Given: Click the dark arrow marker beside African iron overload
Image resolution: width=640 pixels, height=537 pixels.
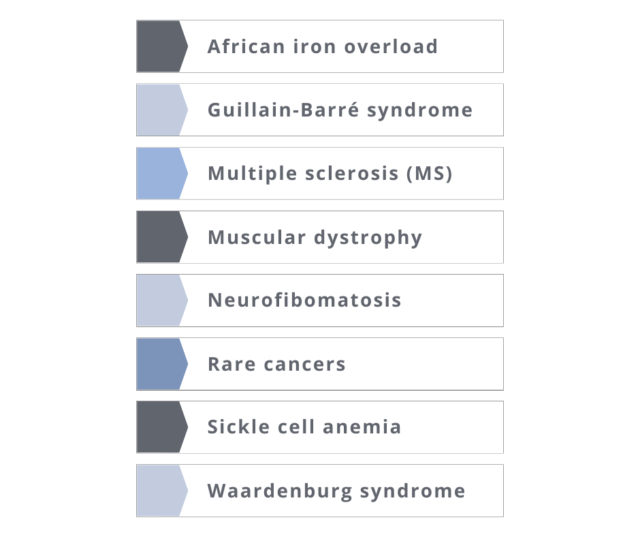Looking at the screenshot, I should (161, 47).
